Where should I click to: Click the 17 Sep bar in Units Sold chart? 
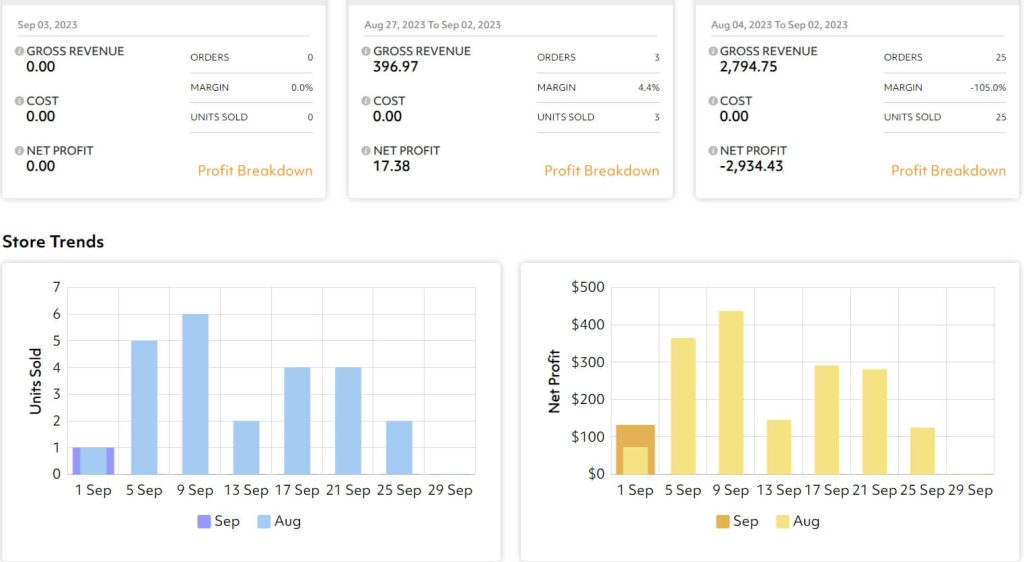click(297, 421)
